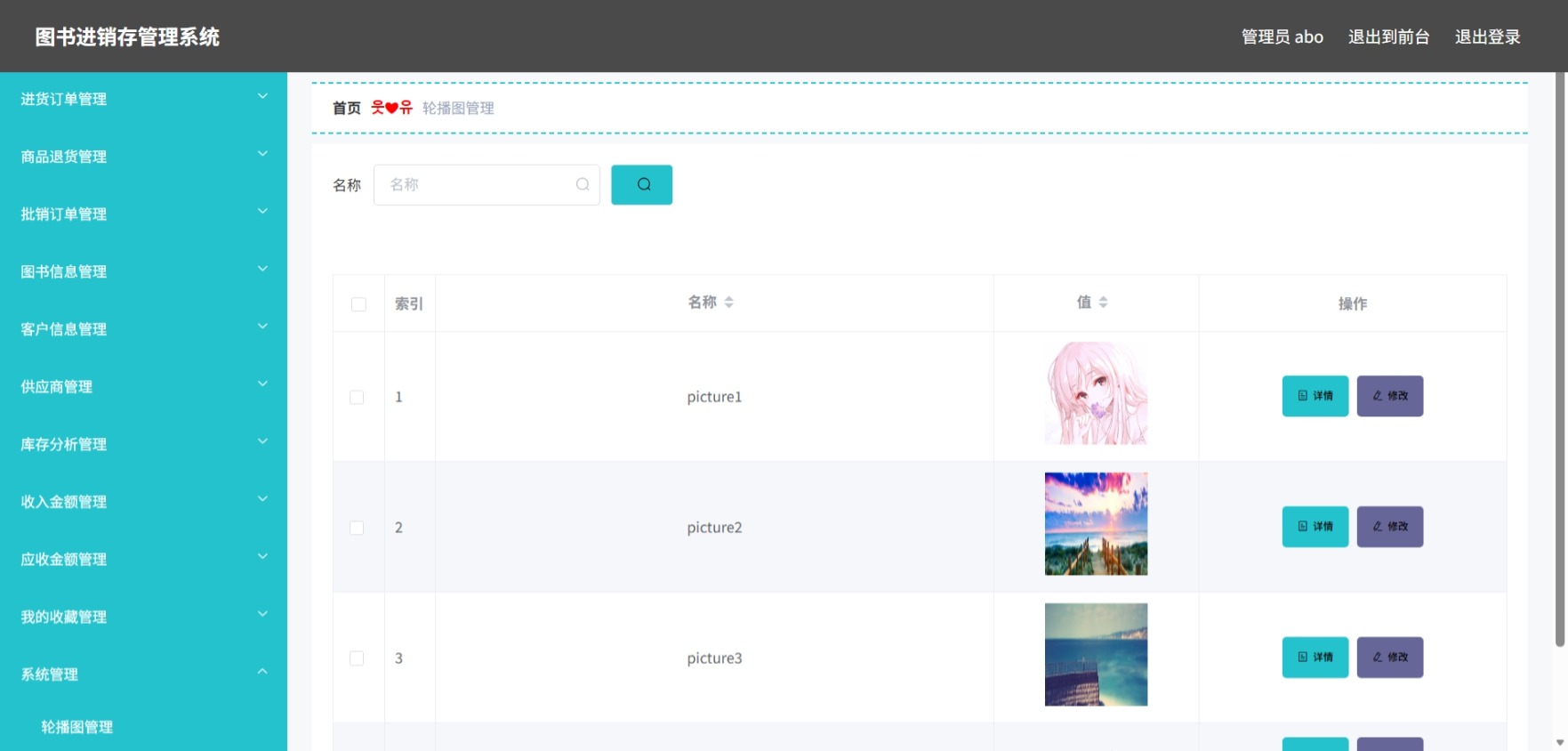Click the 轮播图管理 breadcrumb text
Viewport: 1568px width, 751px height.
tap(458, 108)
